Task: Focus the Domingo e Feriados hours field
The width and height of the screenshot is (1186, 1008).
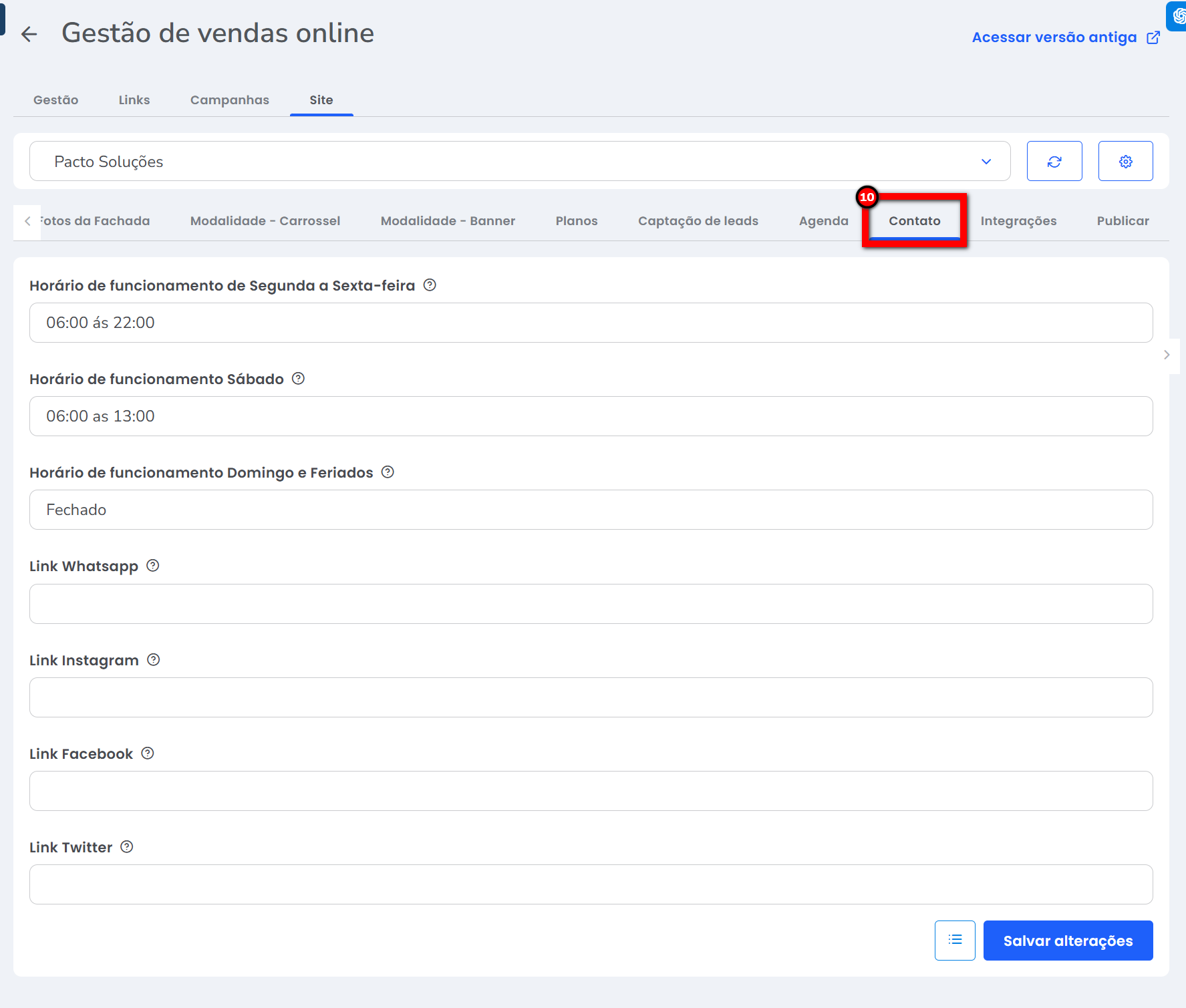Action: click(591, 510)
